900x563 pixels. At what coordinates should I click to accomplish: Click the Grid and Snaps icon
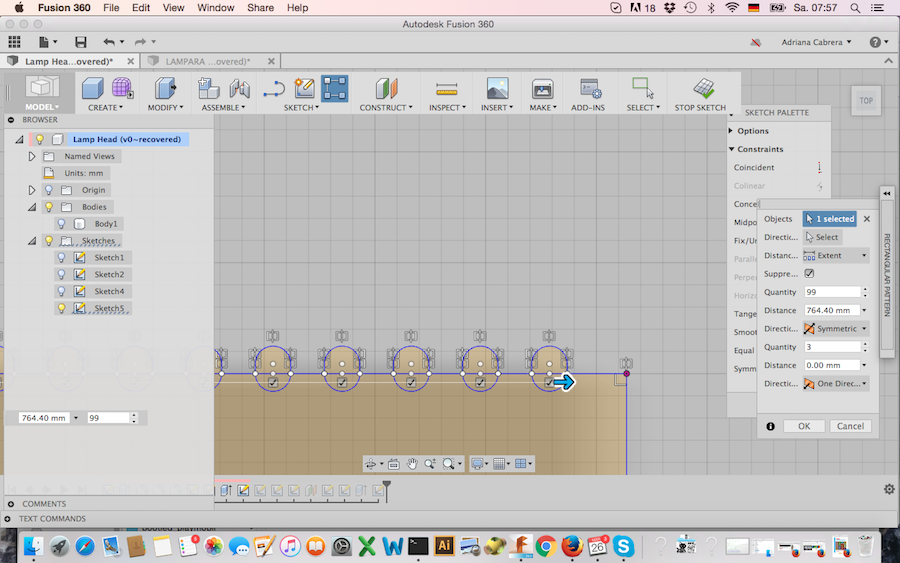click(499, 464)
